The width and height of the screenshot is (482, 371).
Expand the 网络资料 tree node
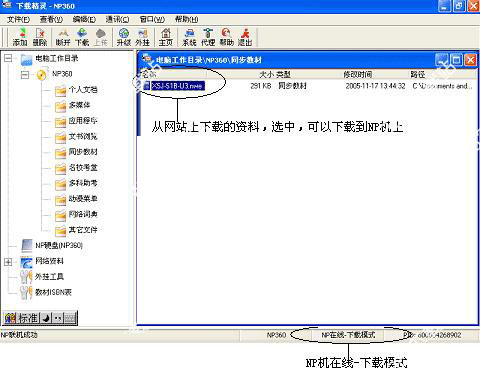pos(8,262)
